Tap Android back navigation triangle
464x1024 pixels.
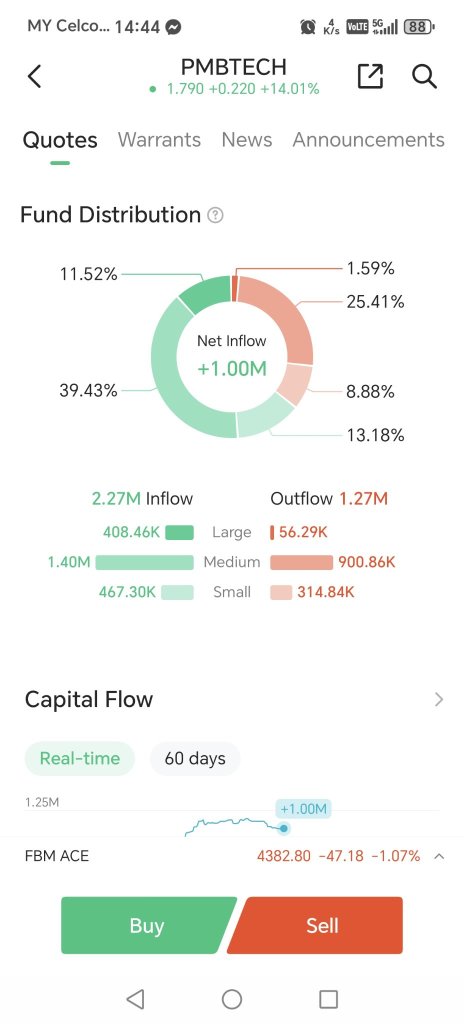pyautogui.click(x=135, y=999)
